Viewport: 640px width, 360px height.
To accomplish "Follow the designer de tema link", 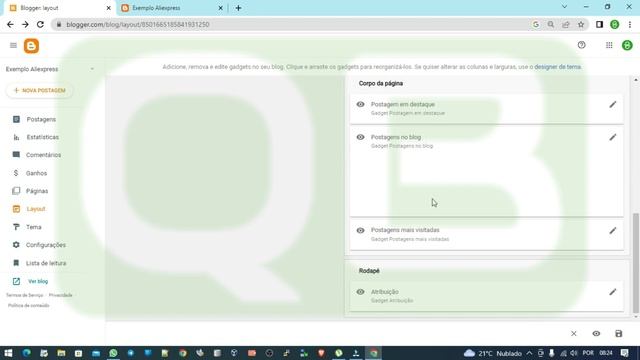I will tap(558, 67).
